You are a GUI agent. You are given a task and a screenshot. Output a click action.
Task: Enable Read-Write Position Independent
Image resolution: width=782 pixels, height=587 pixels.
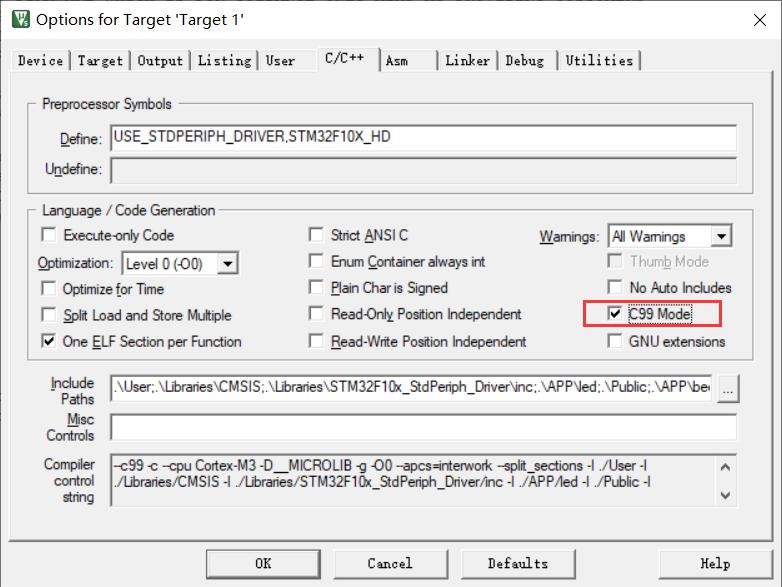316,342
